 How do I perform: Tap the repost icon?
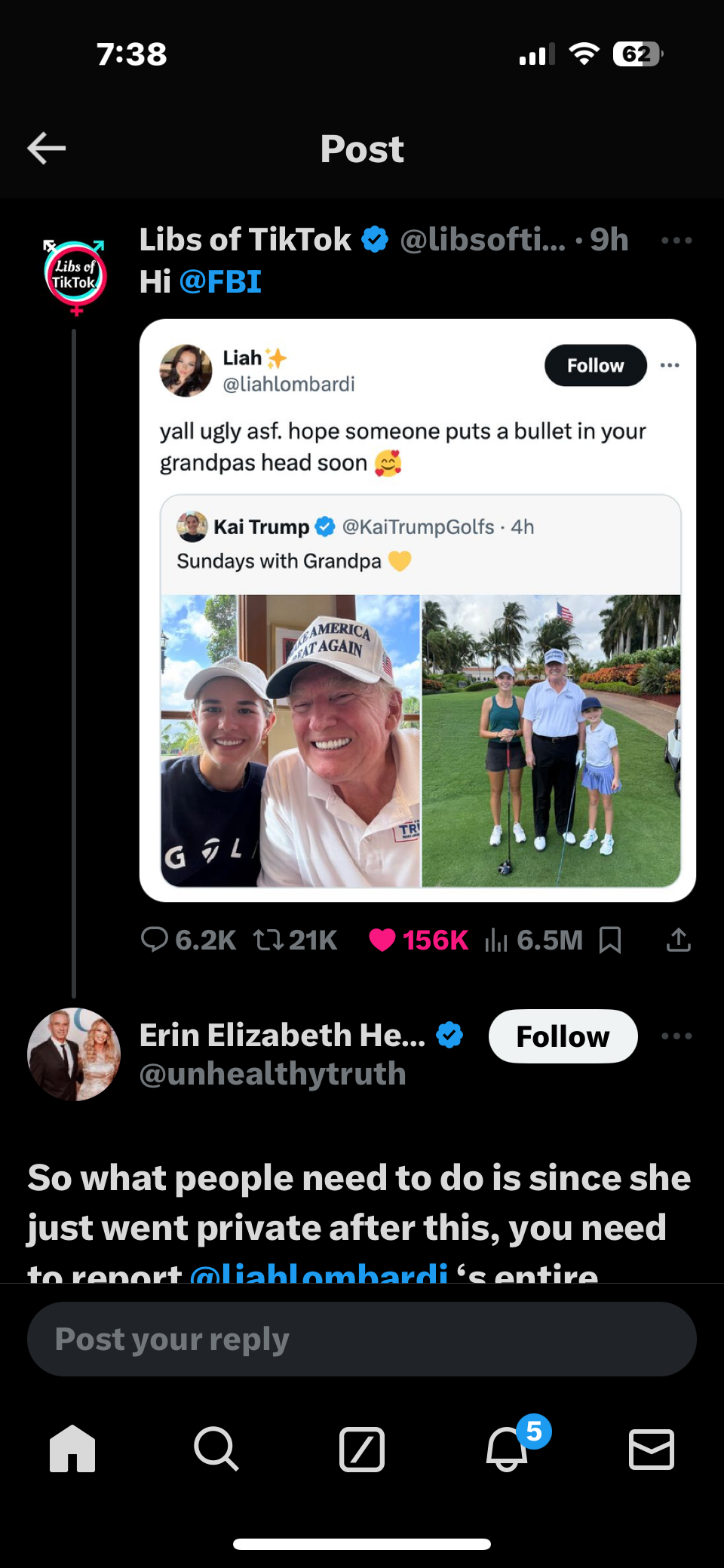click(268, 940)
